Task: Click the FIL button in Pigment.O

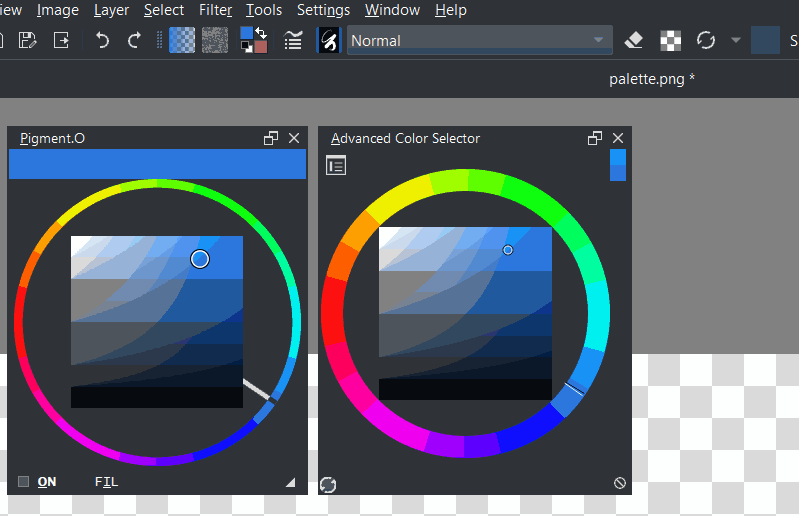Action: point(106,481)
